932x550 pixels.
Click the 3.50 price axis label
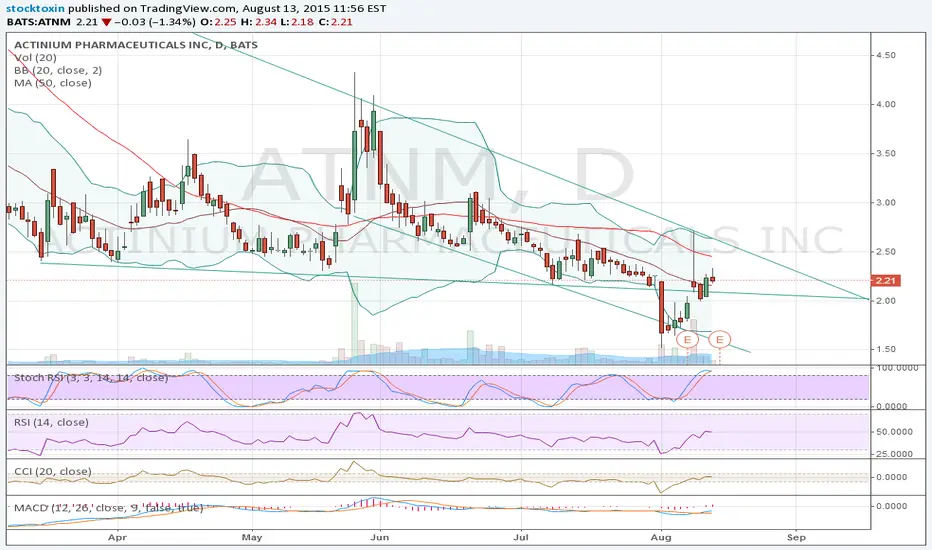[886, 153]
